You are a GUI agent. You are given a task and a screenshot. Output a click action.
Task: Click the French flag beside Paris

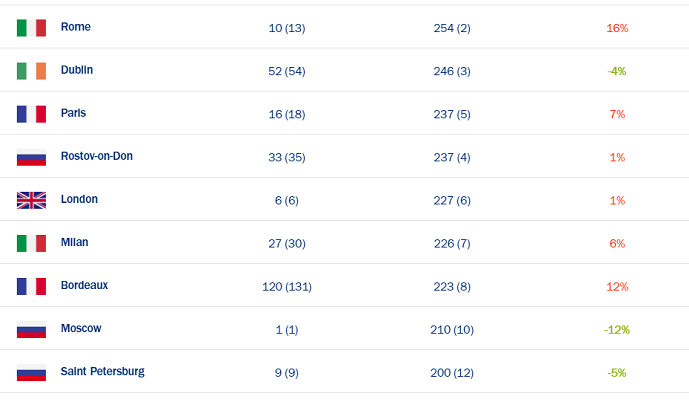click(31, 114)
